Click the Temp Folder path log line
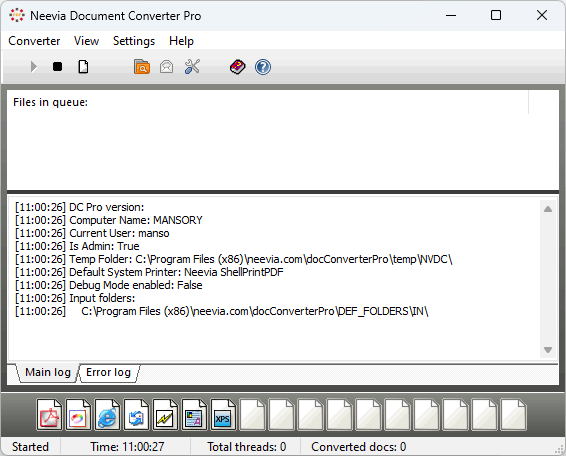566x456 pixels. pos(234,259)
